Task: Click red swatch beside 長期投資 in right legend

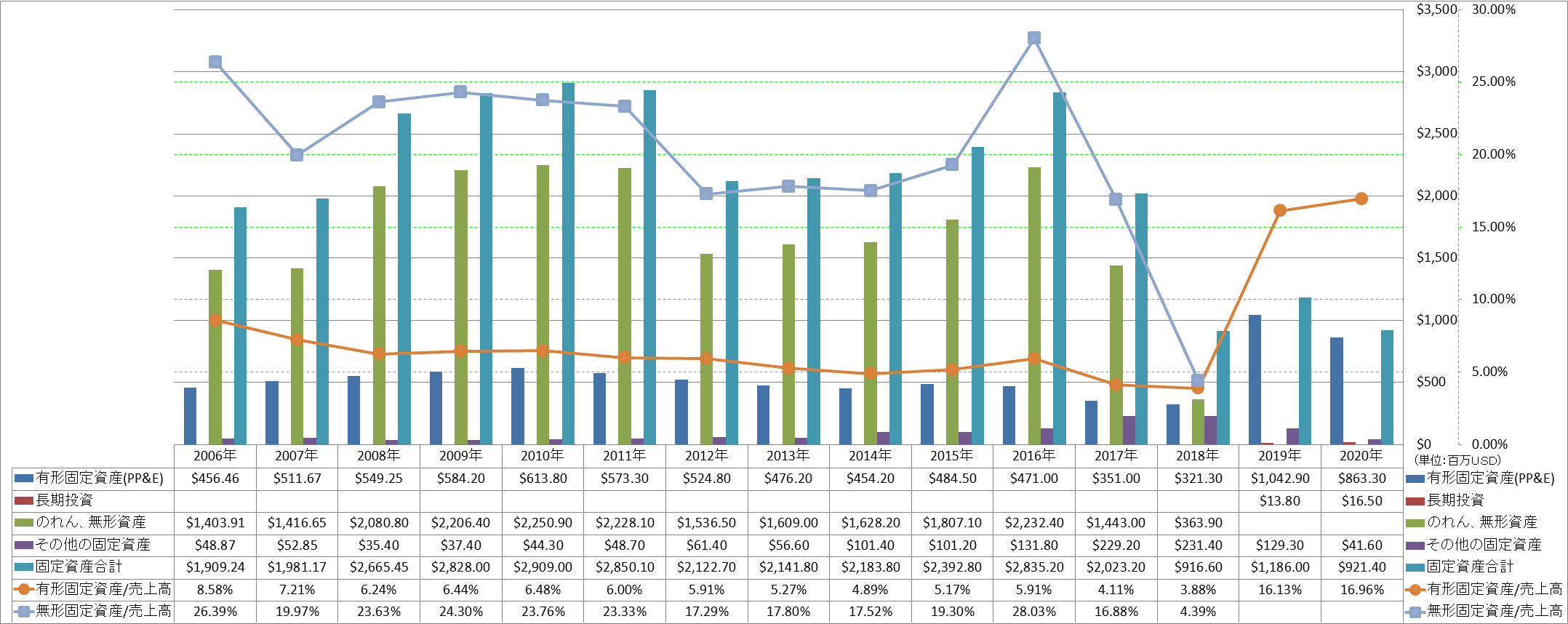Action: tap(1415, 501)
